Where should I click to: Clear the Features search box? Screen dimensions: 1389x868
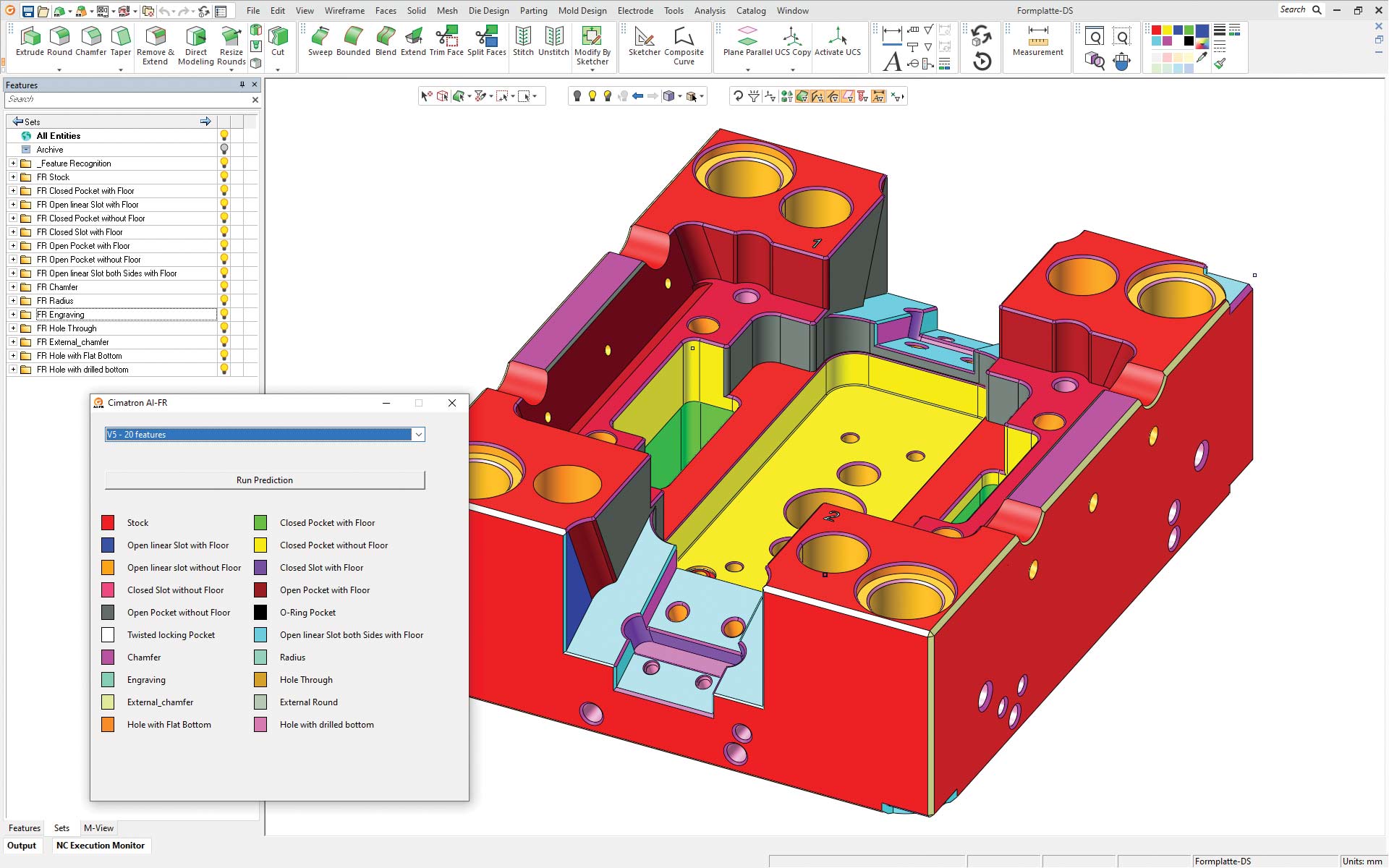point(255,100)
